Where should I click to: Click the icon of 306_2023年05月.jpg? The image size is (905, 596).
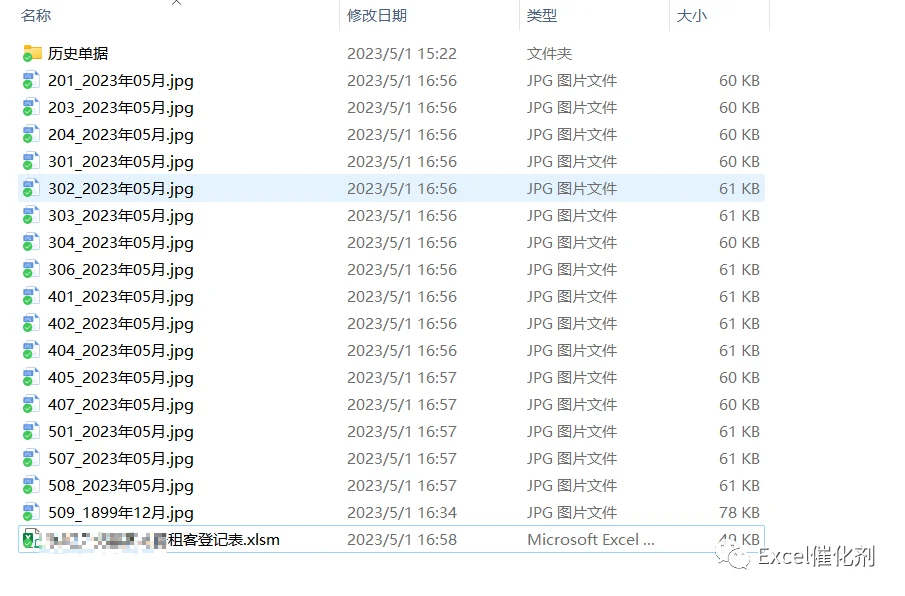[x=31, y=270]
